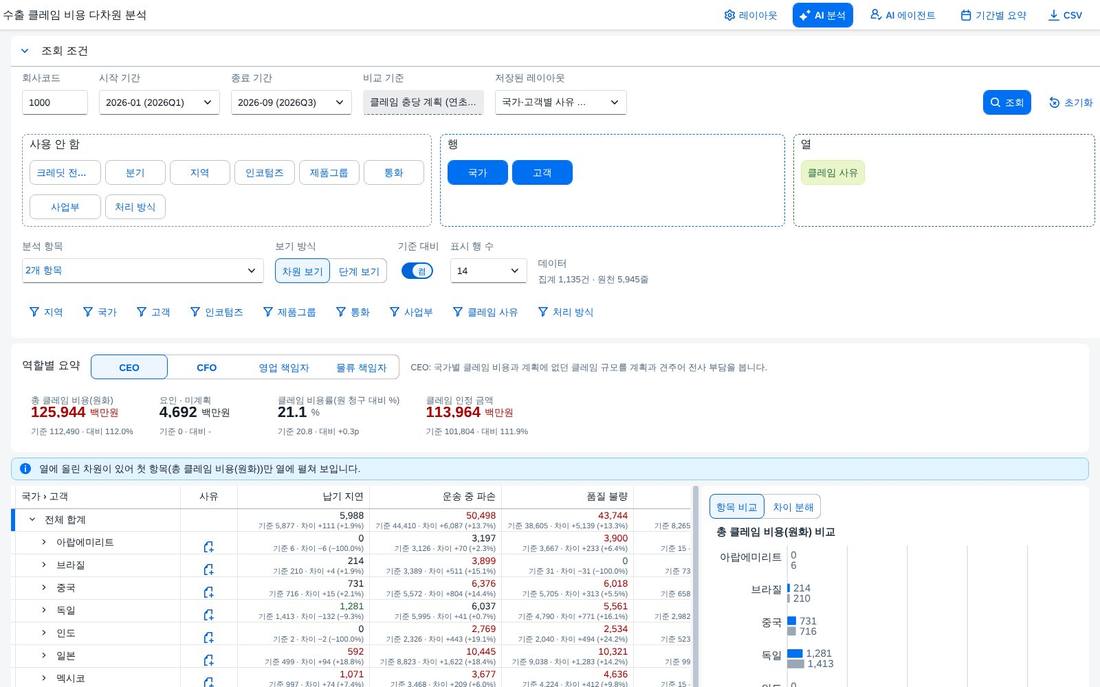
Task: Click the 클레임 사유 column chip
Action: tap(833, 173)
